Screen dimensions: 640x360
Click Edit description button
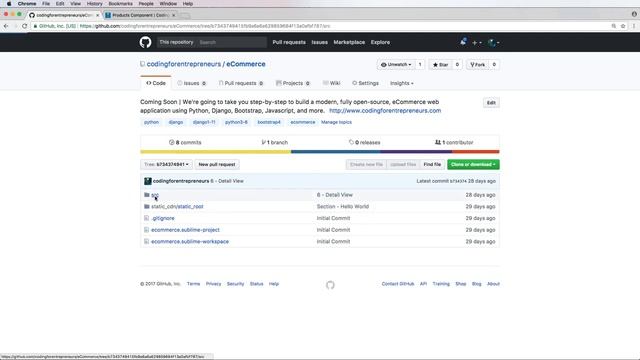click(x=491, y=103)
